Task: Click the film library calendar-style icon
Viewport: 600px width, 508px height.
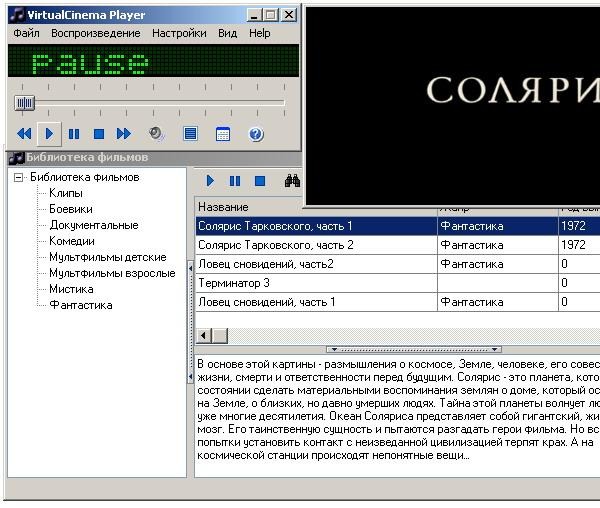Action: tap(223, 134)
